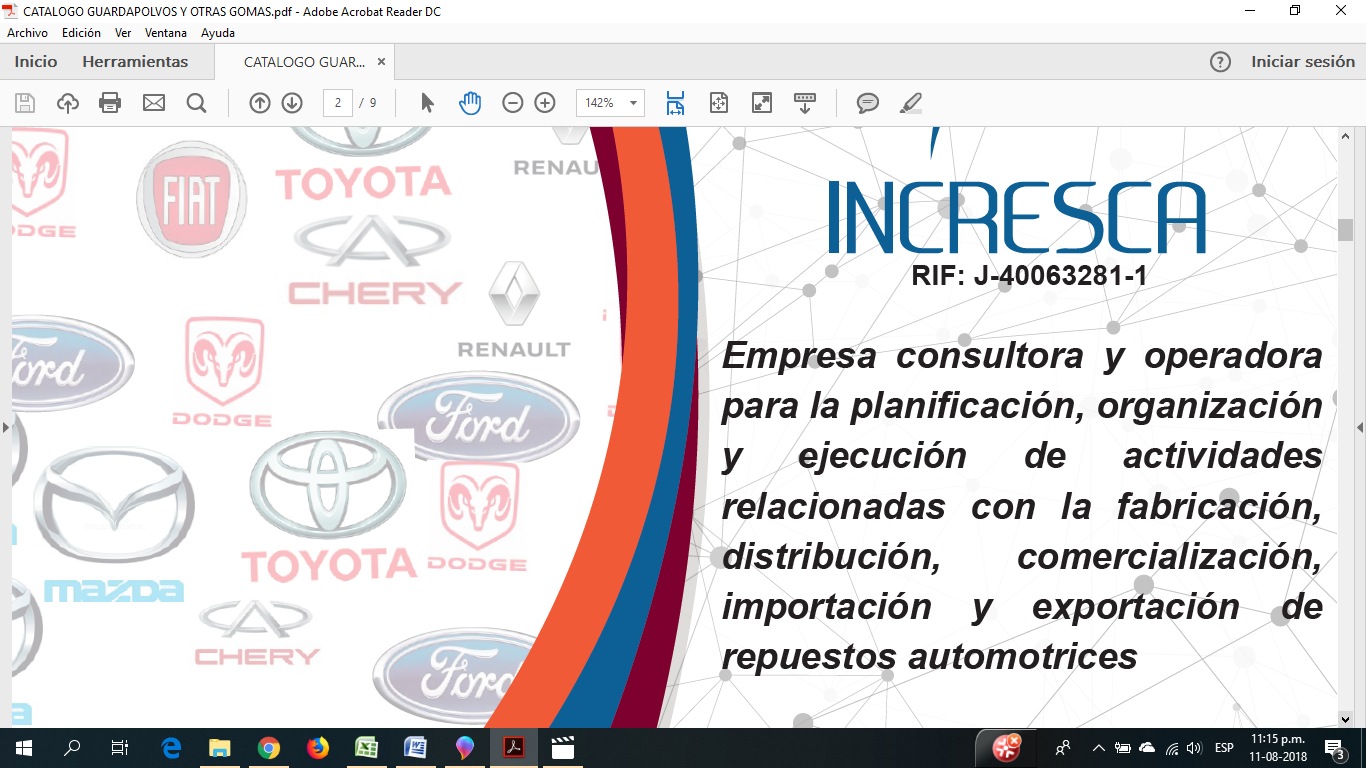
Task: Click the help question mark icon
Action: coord(1220,62)
